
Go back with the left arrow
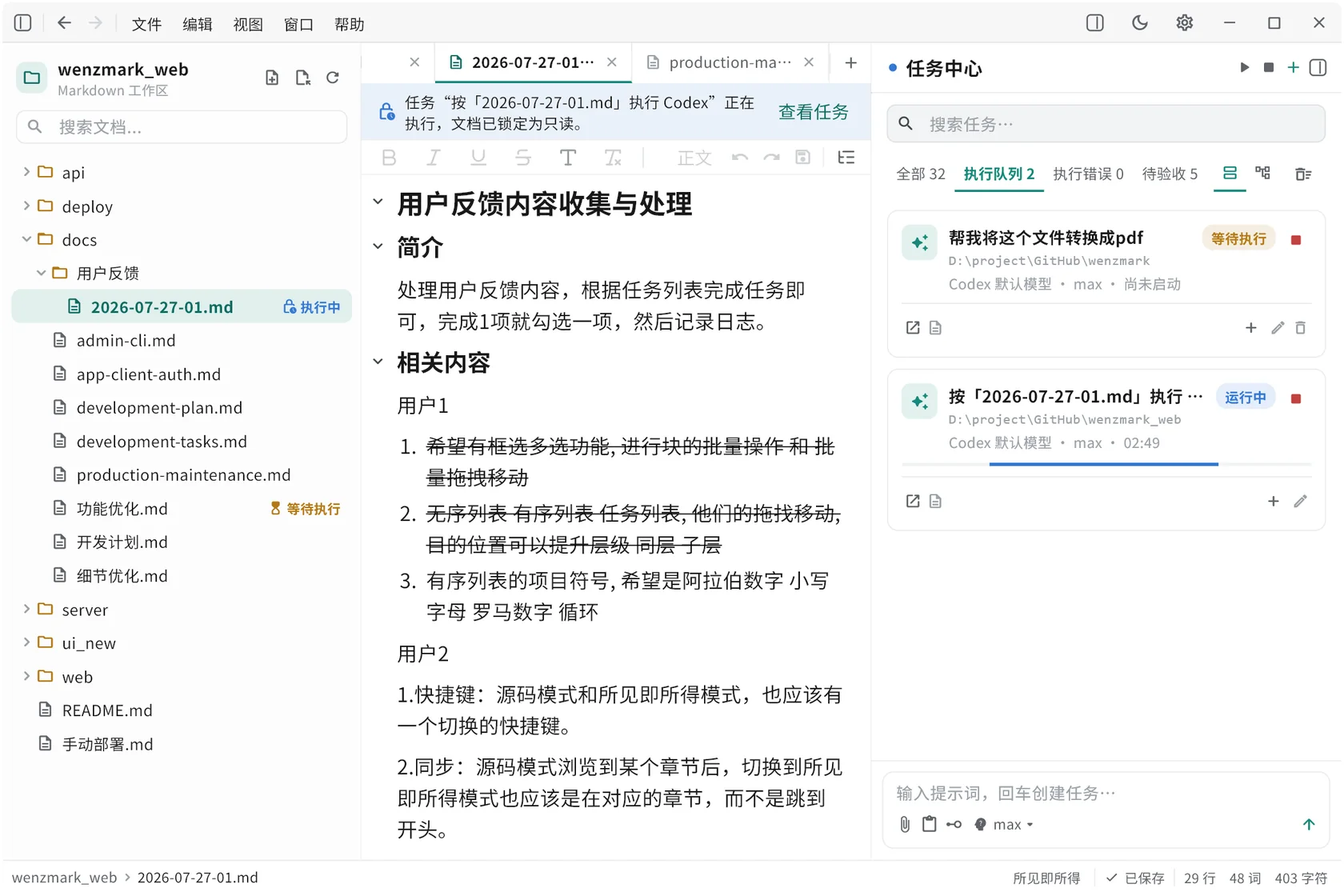64,23
